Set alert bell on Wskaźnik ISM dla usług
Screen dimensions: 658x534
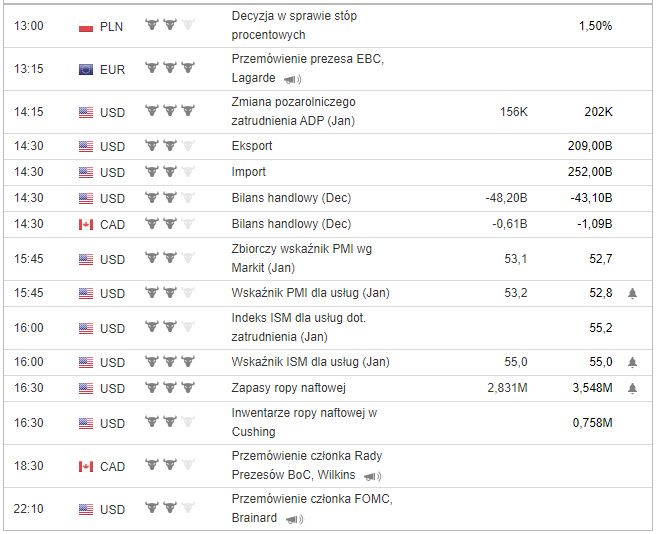click(632, 362)
